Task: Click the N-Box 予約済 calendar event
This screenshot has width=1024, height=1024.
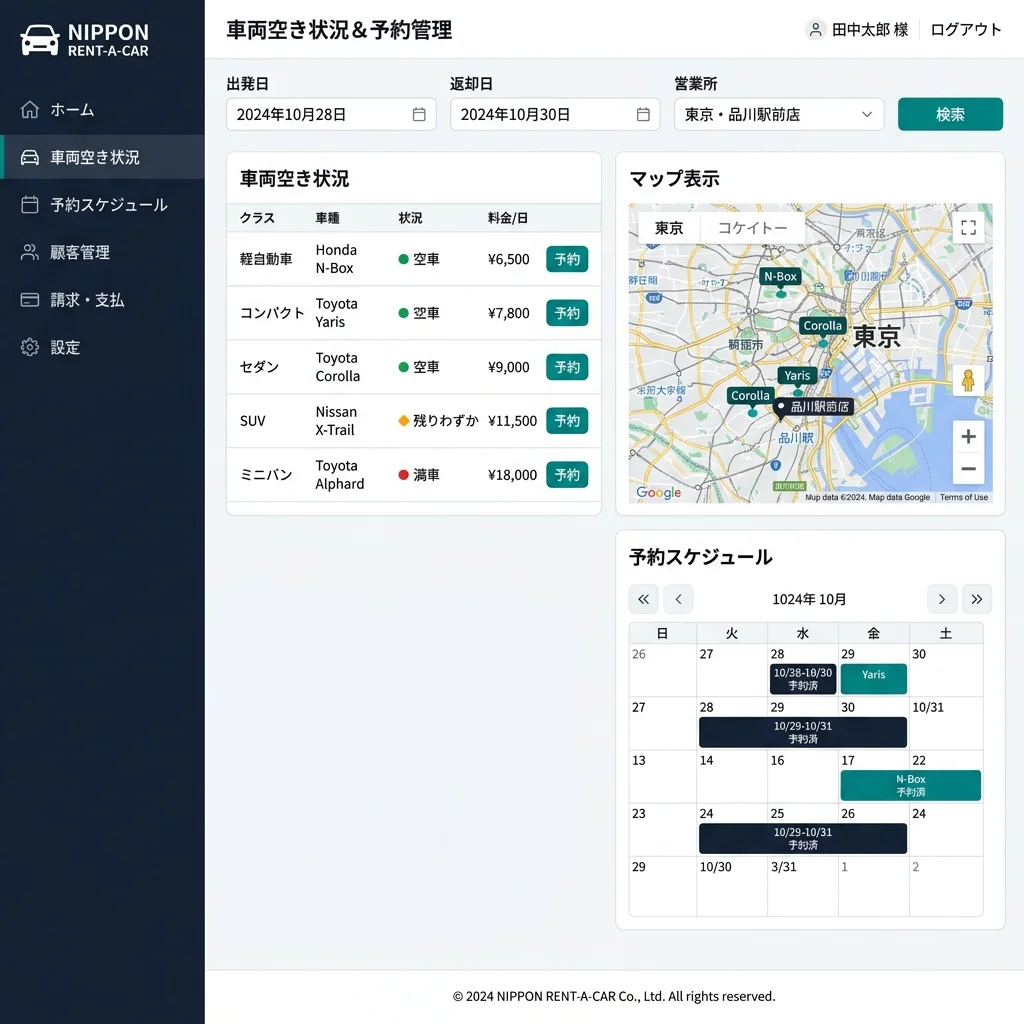Action: click(x=910, y=785)
